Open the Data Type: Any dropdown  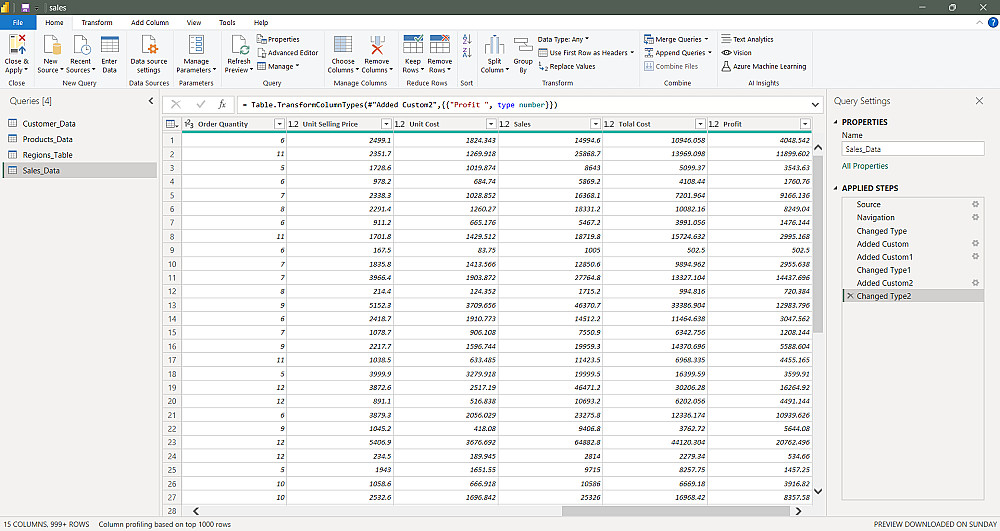click(563, 39)
